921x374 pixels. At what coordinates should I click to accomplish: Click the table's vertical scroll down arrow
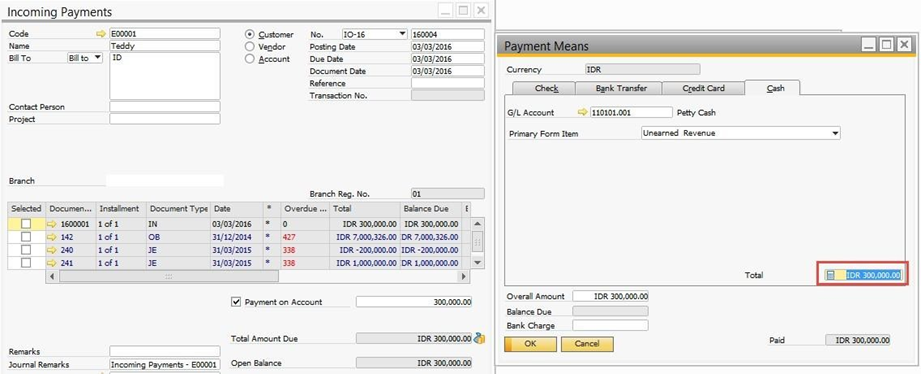pos(478,262)
